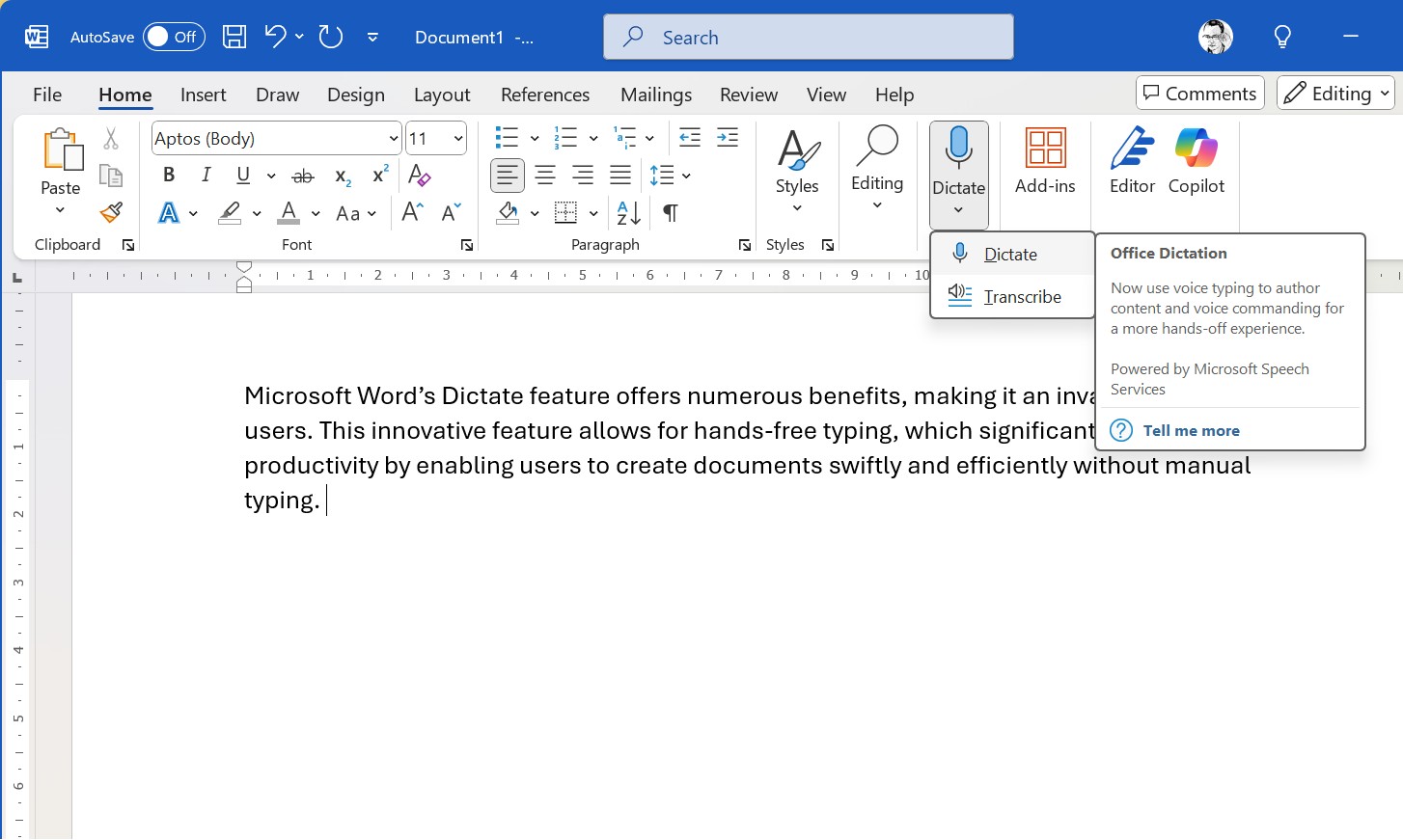Toggle italic formatting
The image size is (1403, 840).
[206, 175]
